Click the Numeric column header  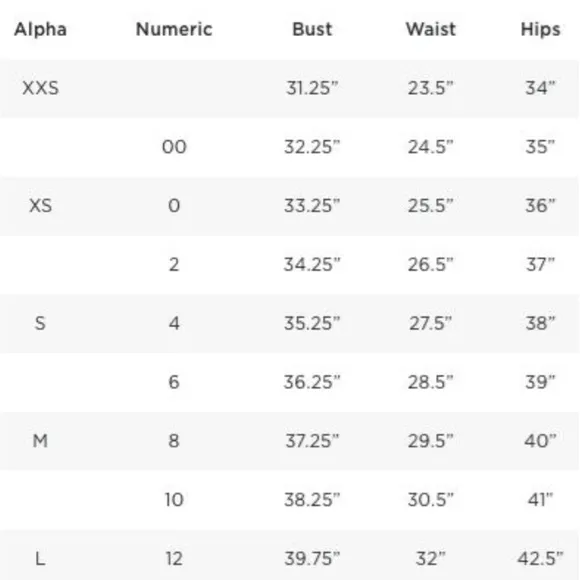[x=174, y=29]
